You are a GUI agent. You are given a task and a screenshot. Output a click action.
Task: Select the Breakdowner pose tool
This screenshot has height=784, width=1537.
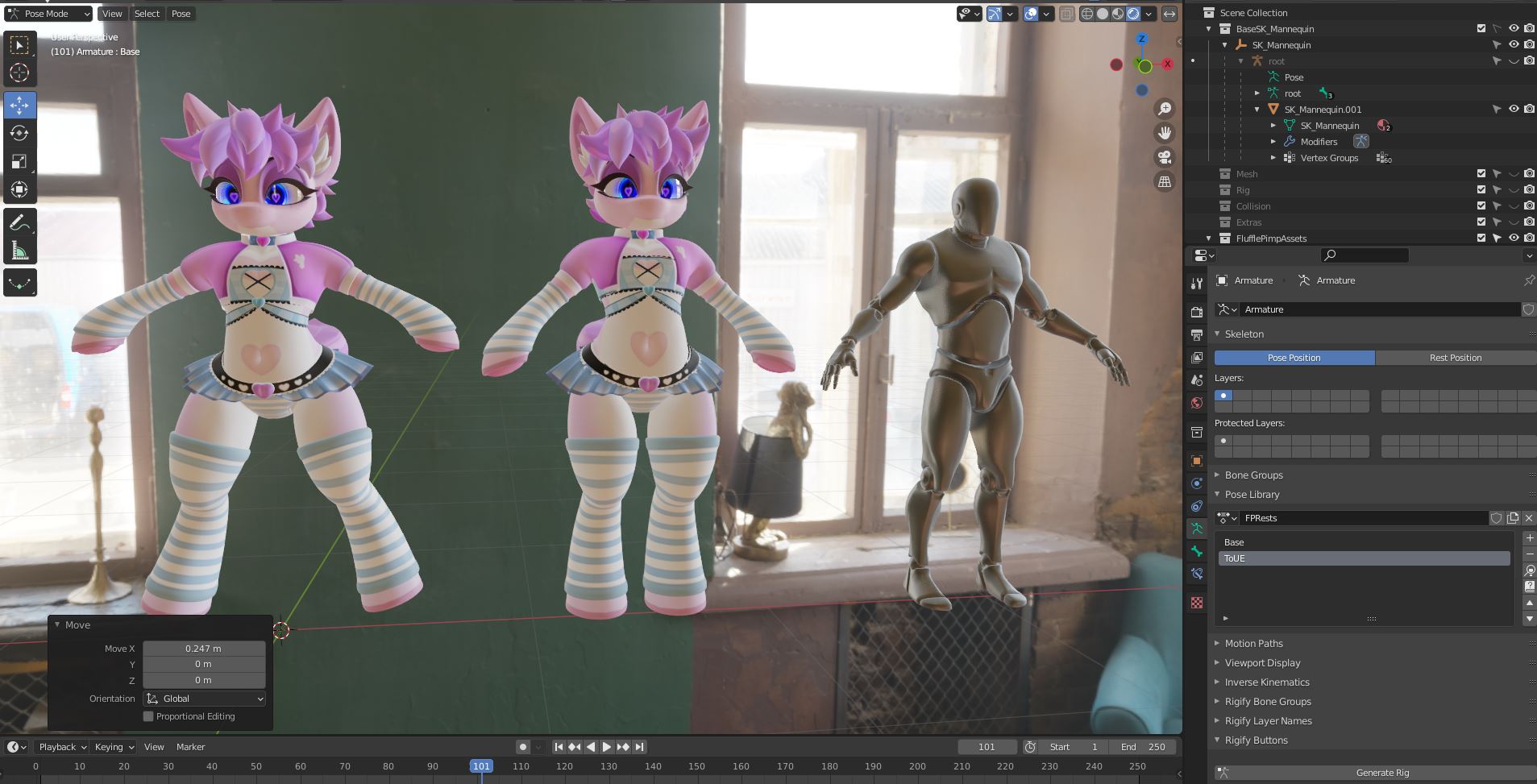tap(19, 283)
